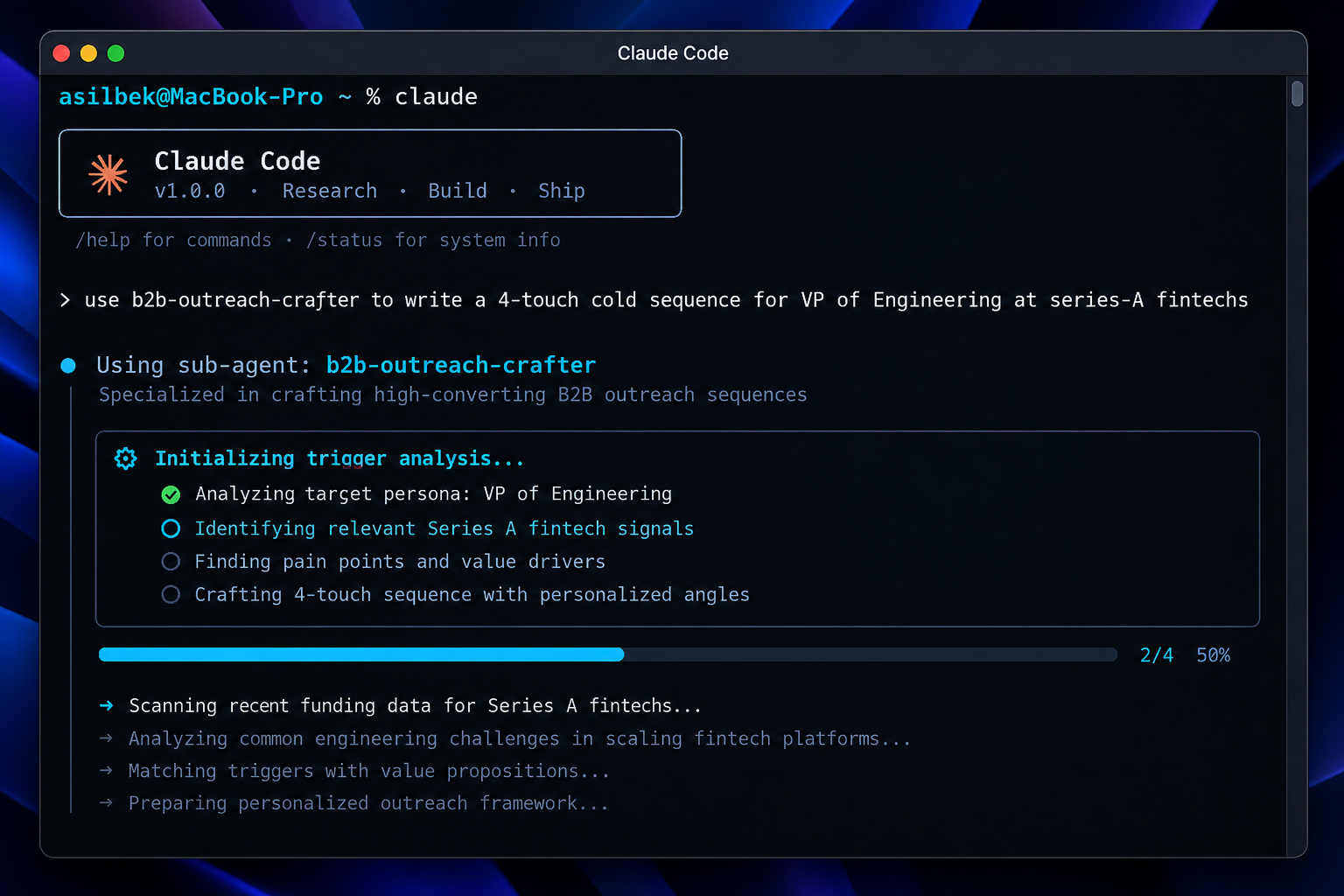1344x896 pixels.
Task: Minimize the window with the yellow button
Action: click(x=88, y=53)
